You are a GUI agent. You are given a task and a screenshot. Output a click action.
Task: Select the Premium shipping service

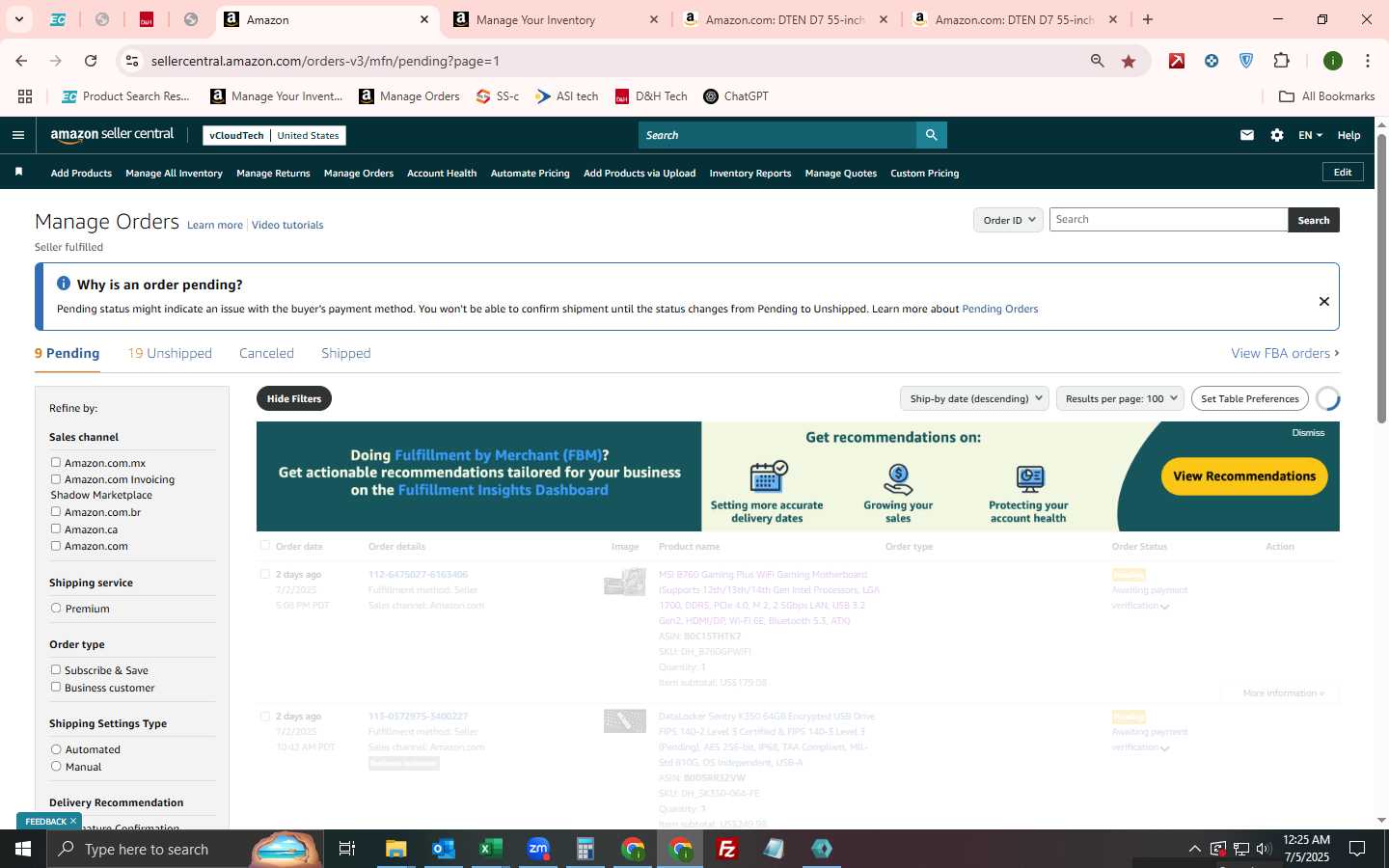coord(56,609)
